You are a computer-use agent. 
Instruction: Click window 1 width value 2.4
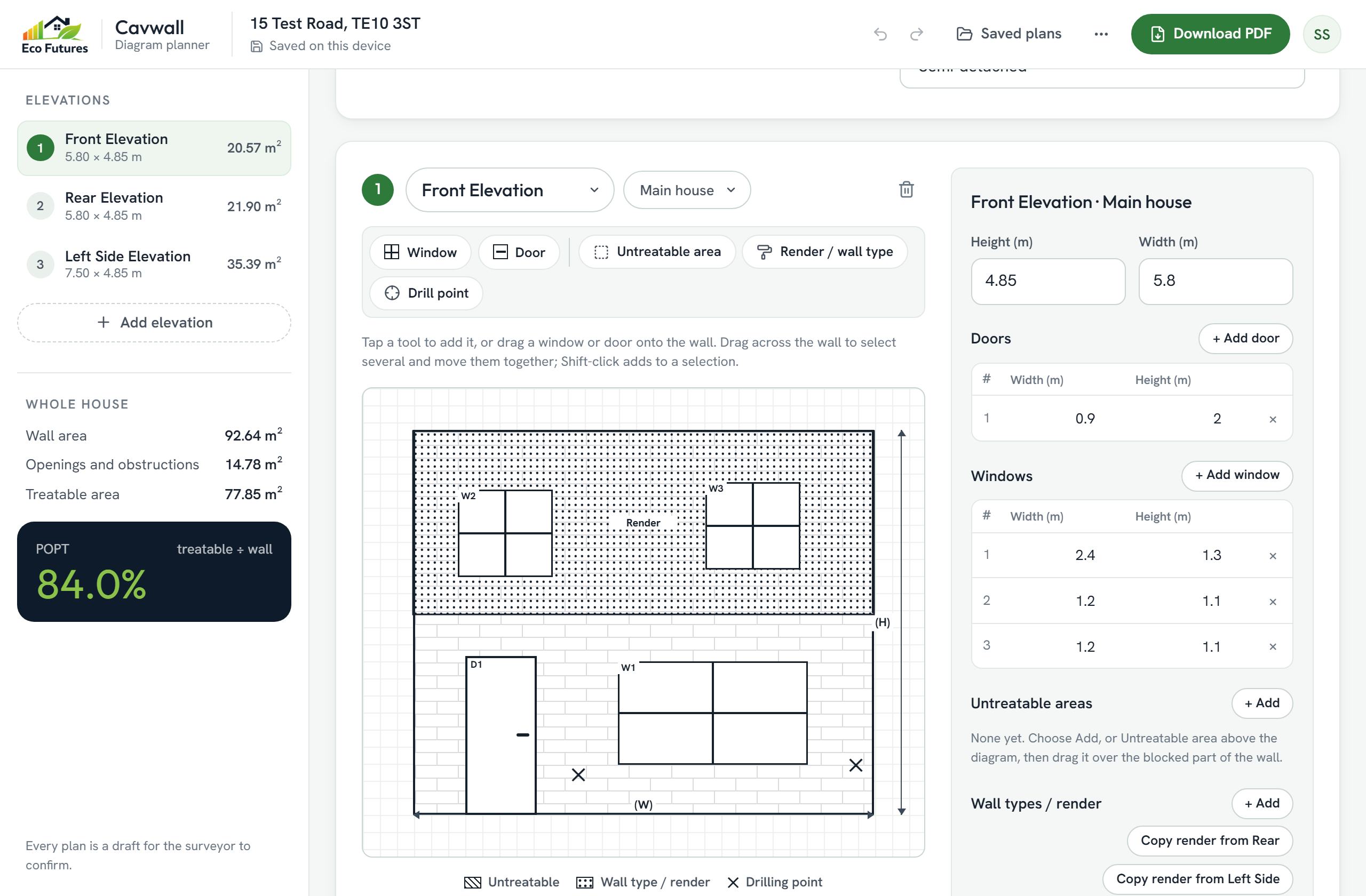[x=1085, y=555]
